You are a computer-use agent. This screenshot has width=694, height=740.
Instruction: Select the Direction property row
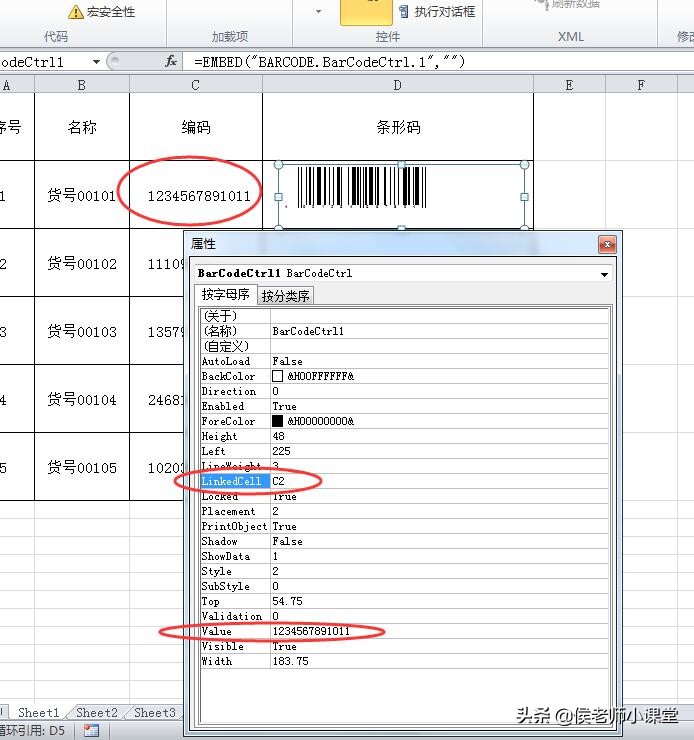point(404,391)
